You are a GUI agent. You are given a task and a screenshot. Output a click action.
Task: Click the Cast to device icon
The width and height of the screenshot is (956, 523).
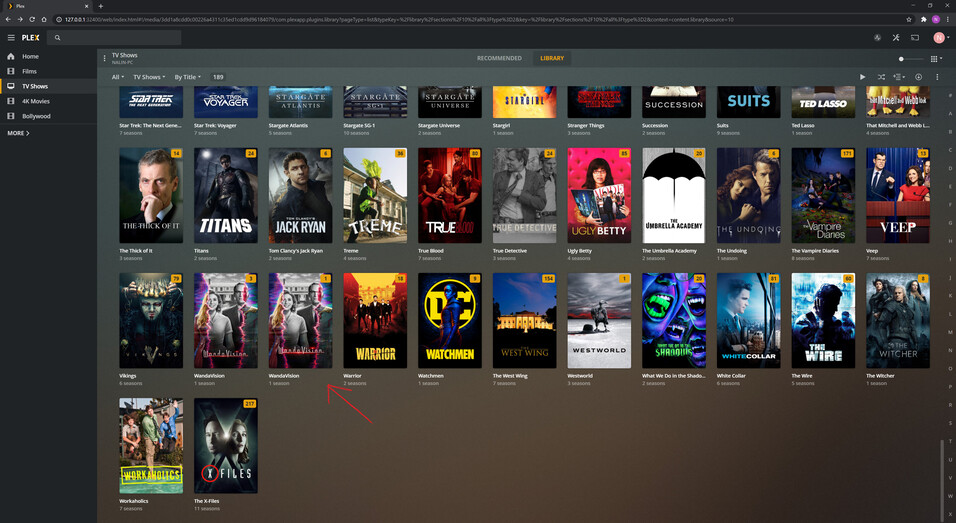(x=915, y=38)
